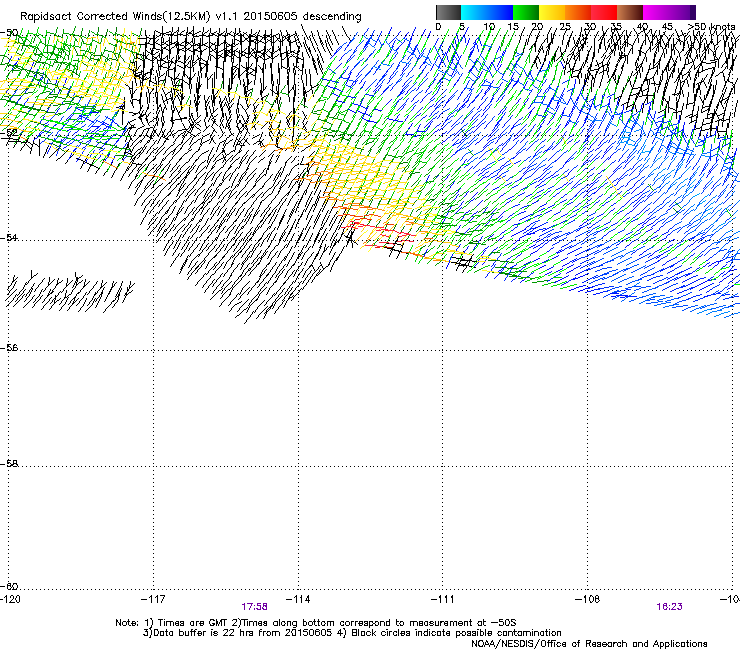Click the -120 longitude axis label
Screen dimensions: 740x650
click(x=11, y=599)
